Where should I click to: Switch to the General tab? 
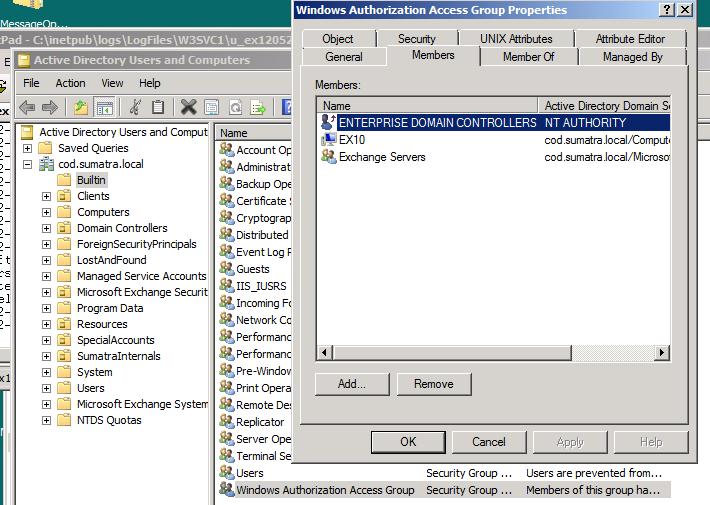click(344, 57)
